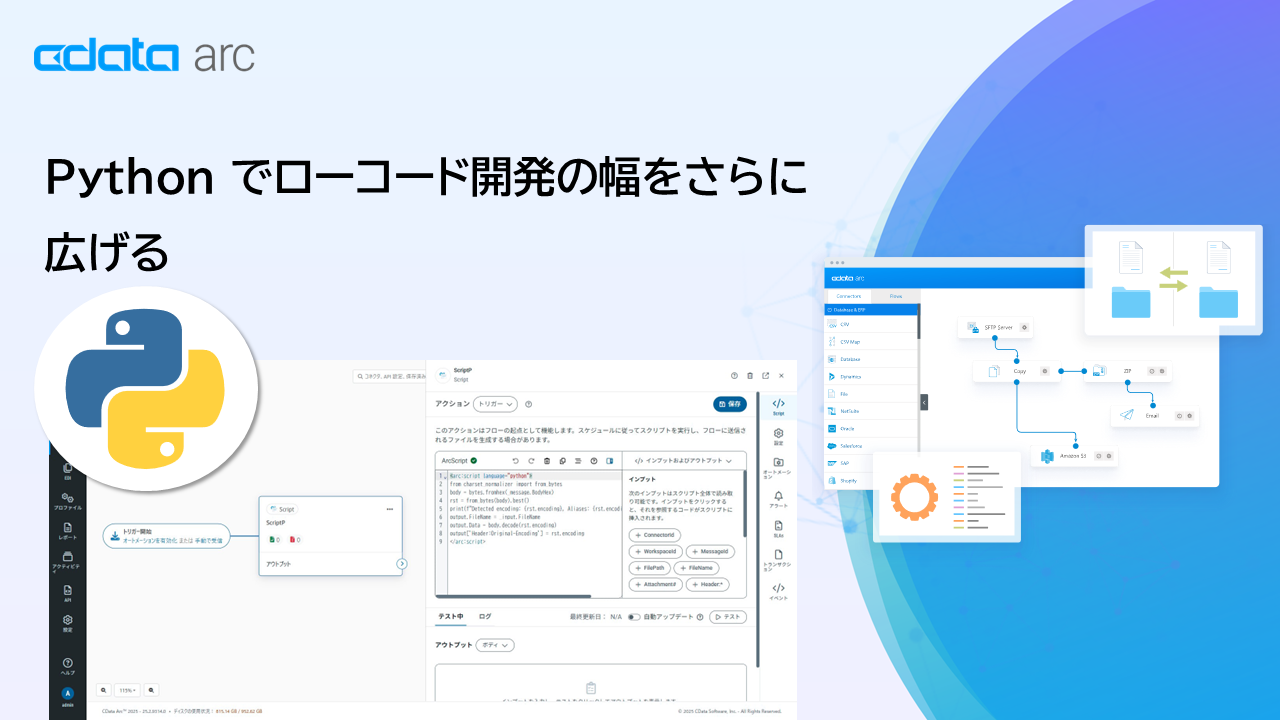This screenshot has height=720, width=1280.
Task: Open アクティビティ in the left navigation
Action: coord(68,563)
